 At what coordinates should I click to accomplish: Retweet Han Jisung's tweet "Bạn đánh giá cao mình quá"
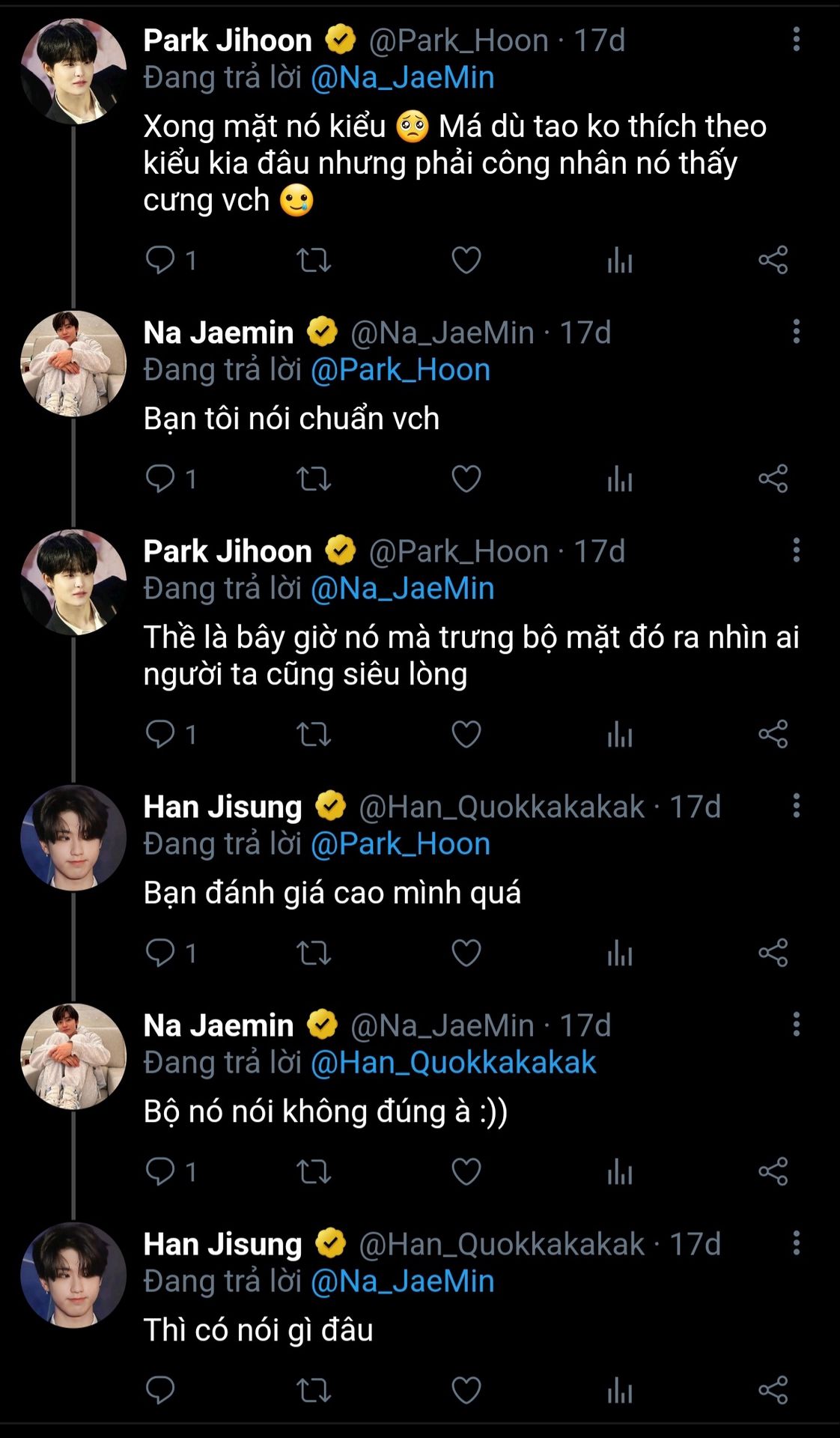[x=314, y=953]
